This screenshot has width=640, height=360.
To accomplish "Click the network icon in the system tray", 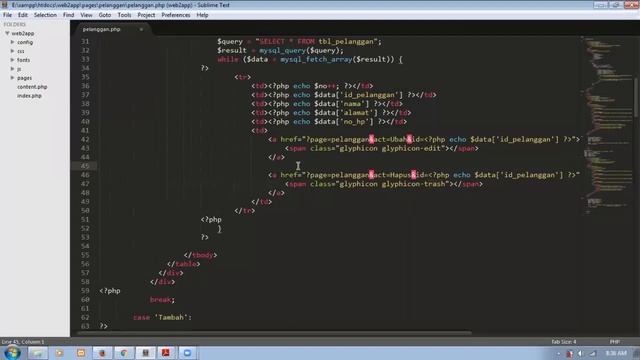I will [x=592, y=353].
